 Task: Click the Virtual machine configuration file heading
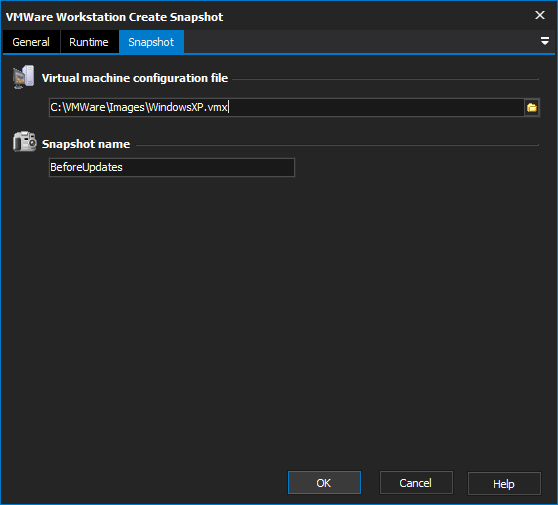click(135, 78)
